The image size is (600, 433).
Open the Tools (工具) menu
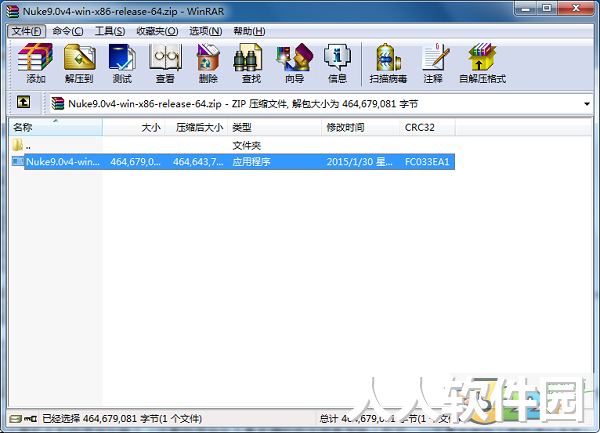click(110, 31)
